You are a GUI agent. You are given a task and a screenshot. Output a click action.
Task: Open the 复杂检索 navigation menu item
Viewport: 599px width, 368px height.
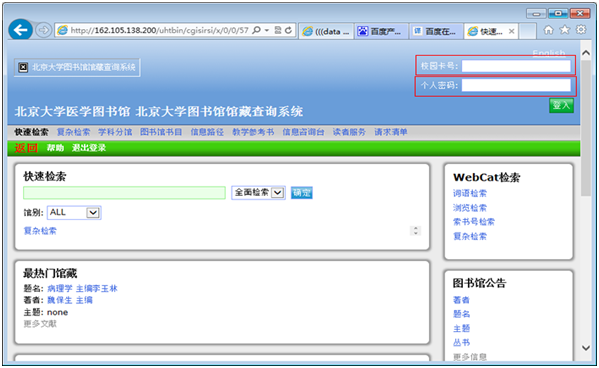(73, 132)
